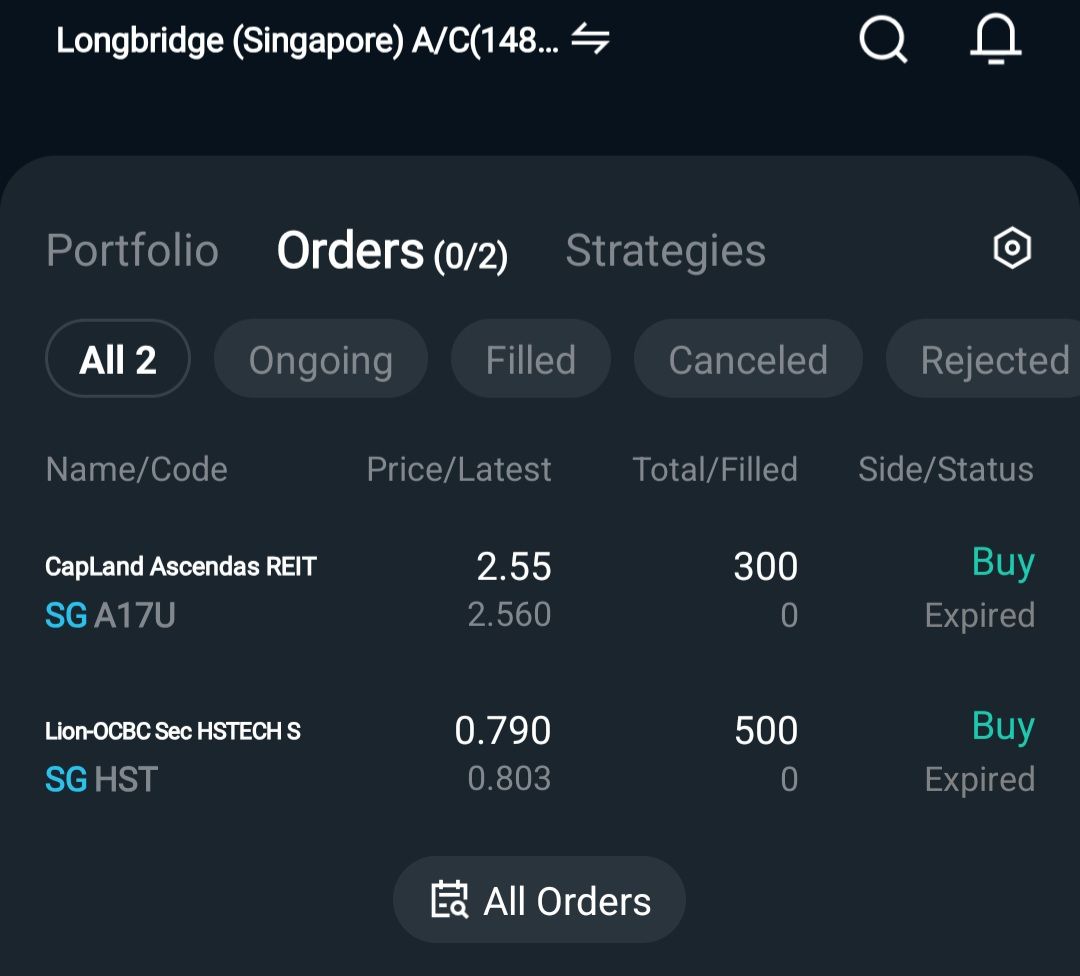Tap the account switch arrows icon

pyautogui.click(x=590, y=40)
